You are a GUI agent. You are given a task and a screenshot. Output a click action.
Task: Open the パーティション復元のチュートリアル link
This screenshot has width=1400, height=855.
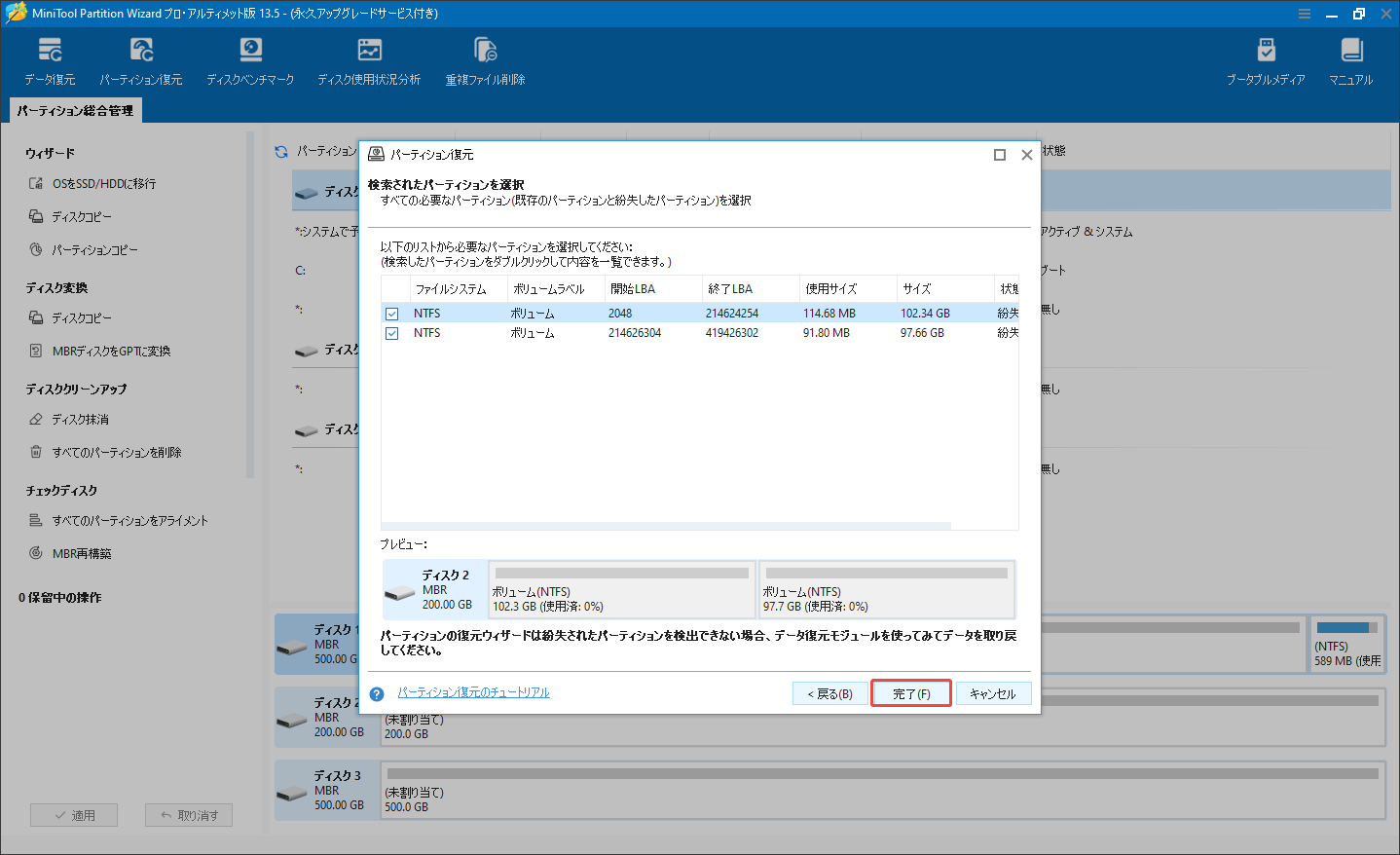click(474, 692)
